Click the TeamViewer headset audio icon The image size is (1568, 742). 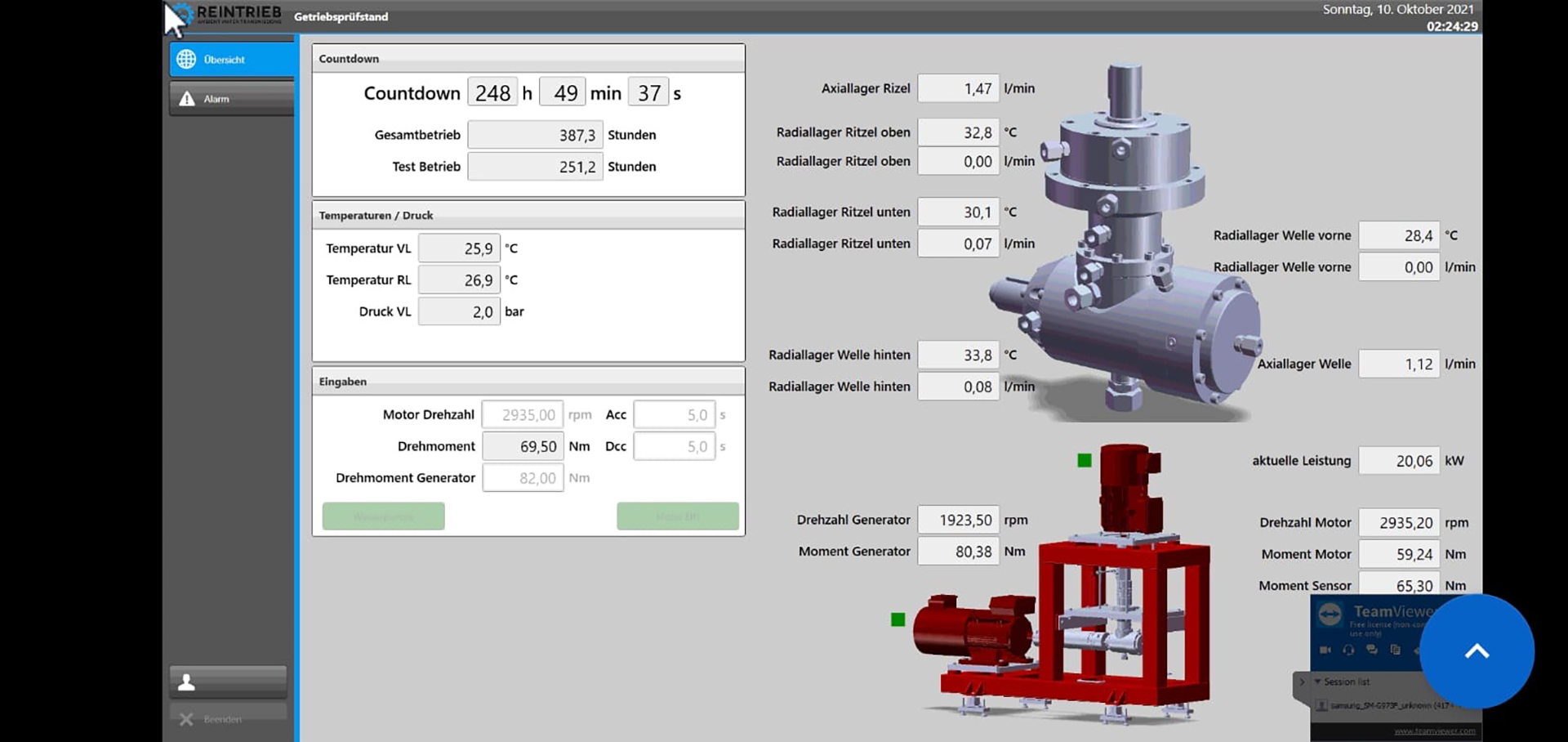point(1348,650)
